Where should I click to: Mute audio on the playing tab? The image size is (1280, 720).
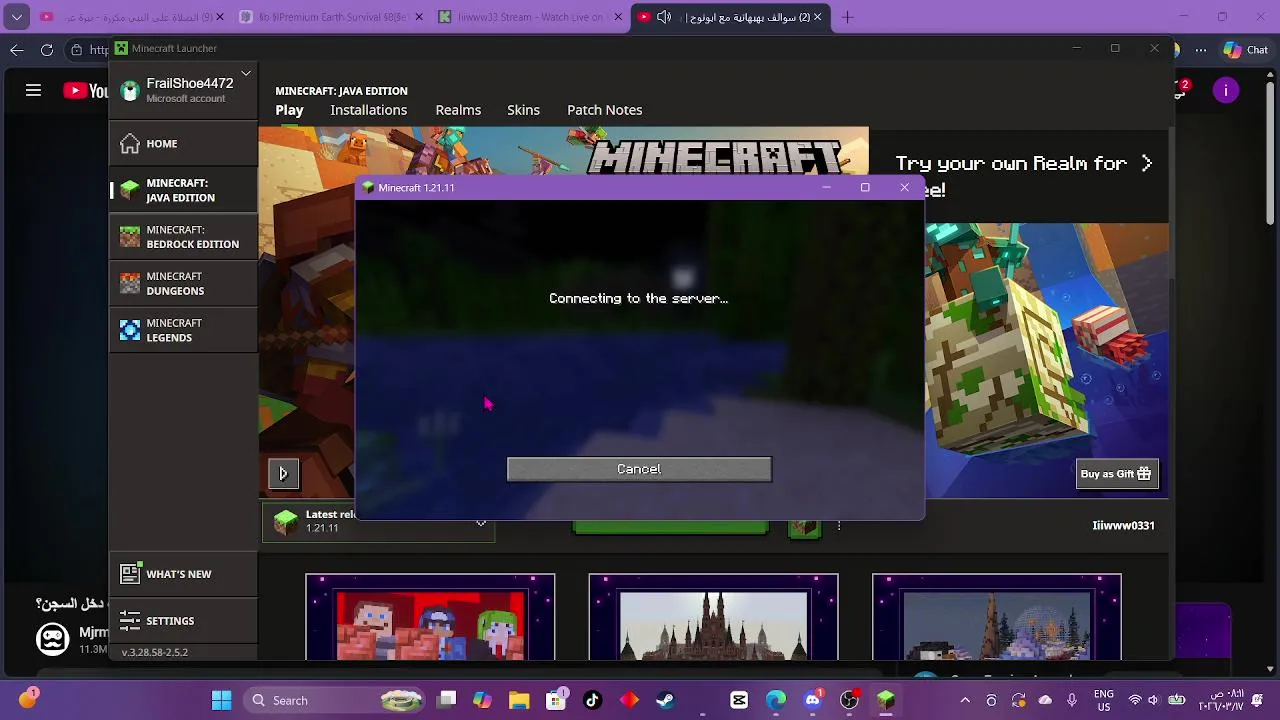pyautogui.click(x=664, y=17)
